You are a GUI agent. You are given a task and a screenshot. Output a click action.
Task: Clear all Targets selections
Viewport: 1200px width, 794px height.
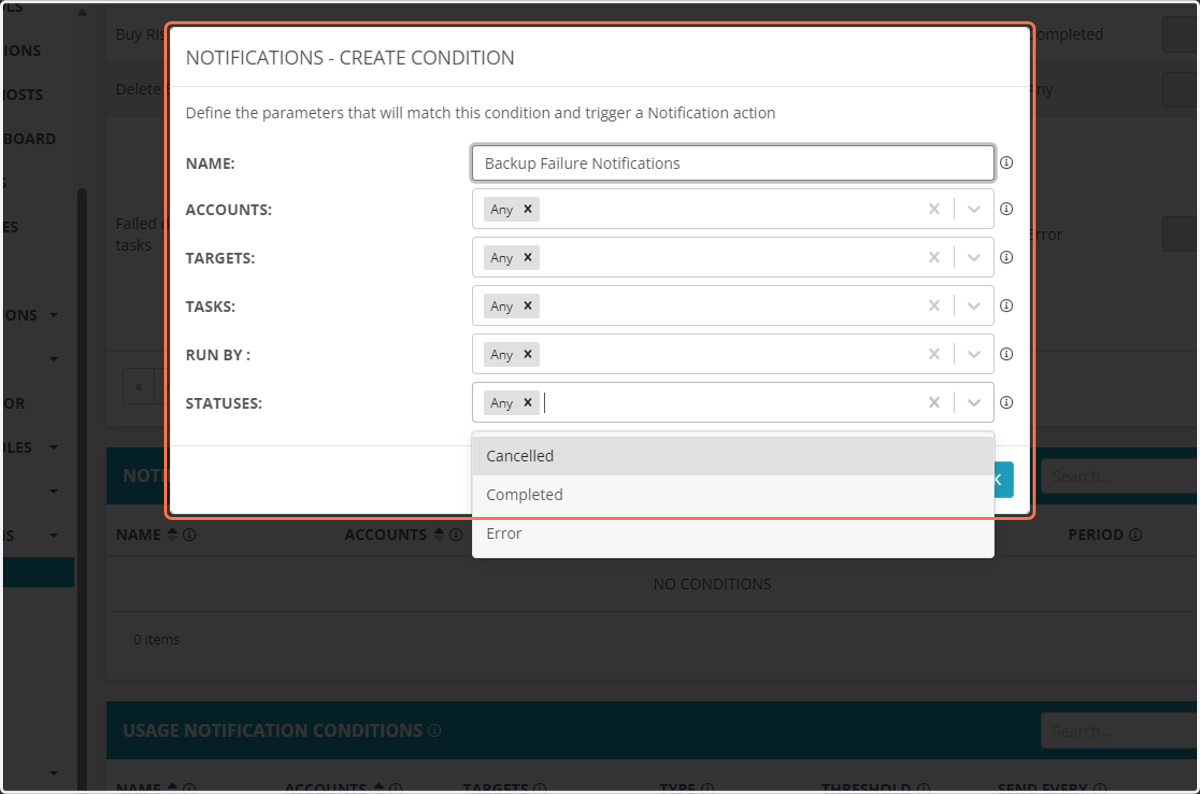pos(934,257)
